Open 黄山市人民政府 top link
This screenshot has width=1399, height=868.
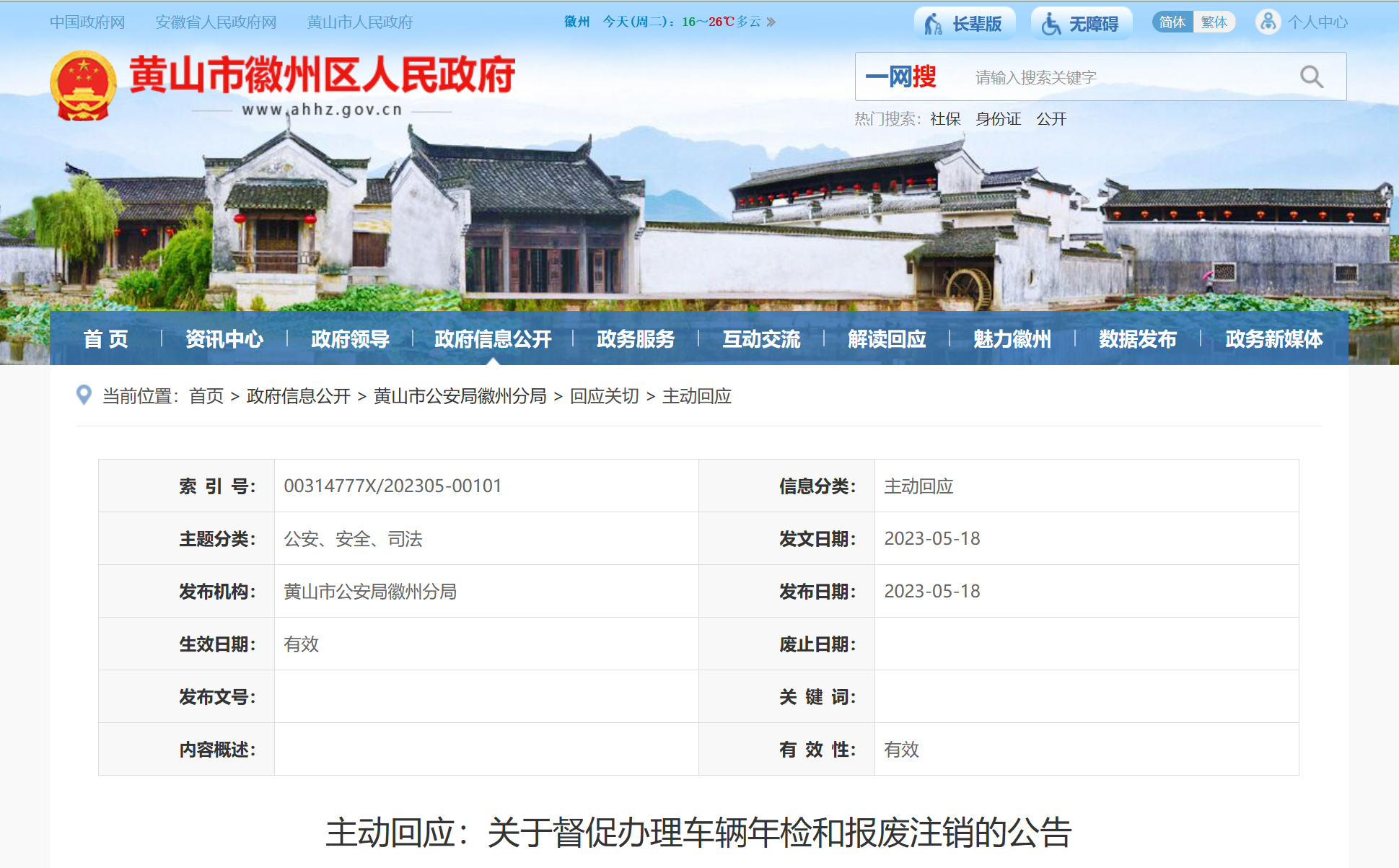(359, 22)
